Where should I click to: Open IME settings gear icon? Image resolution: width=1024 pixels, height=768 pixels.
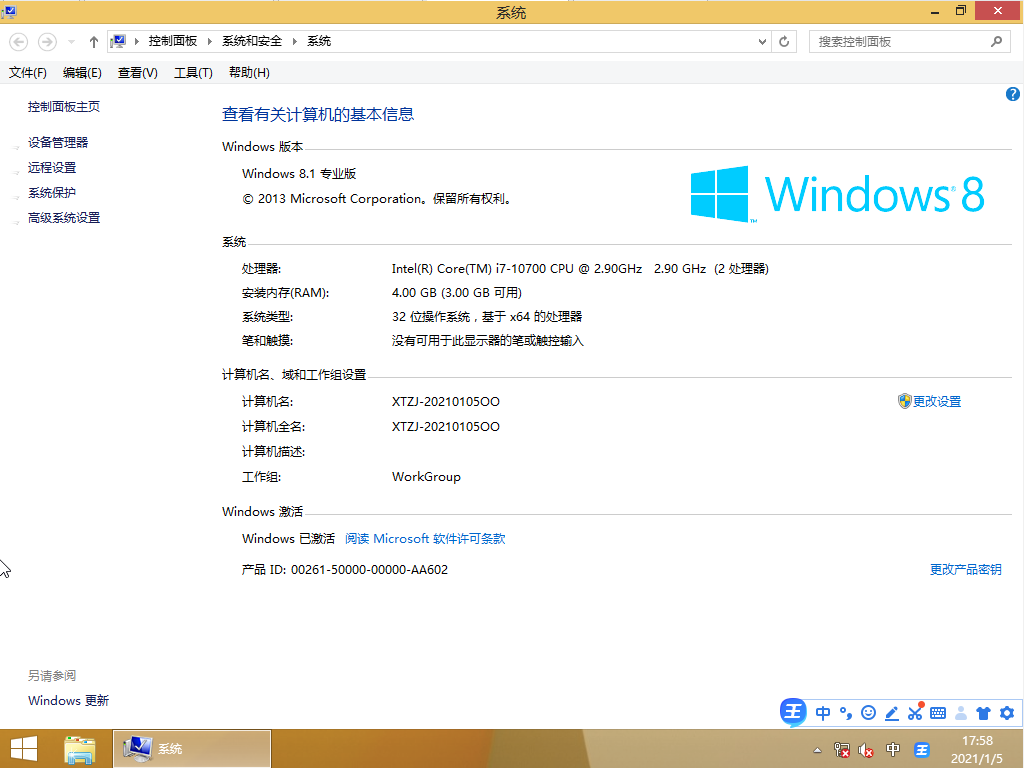point(1006,713)
